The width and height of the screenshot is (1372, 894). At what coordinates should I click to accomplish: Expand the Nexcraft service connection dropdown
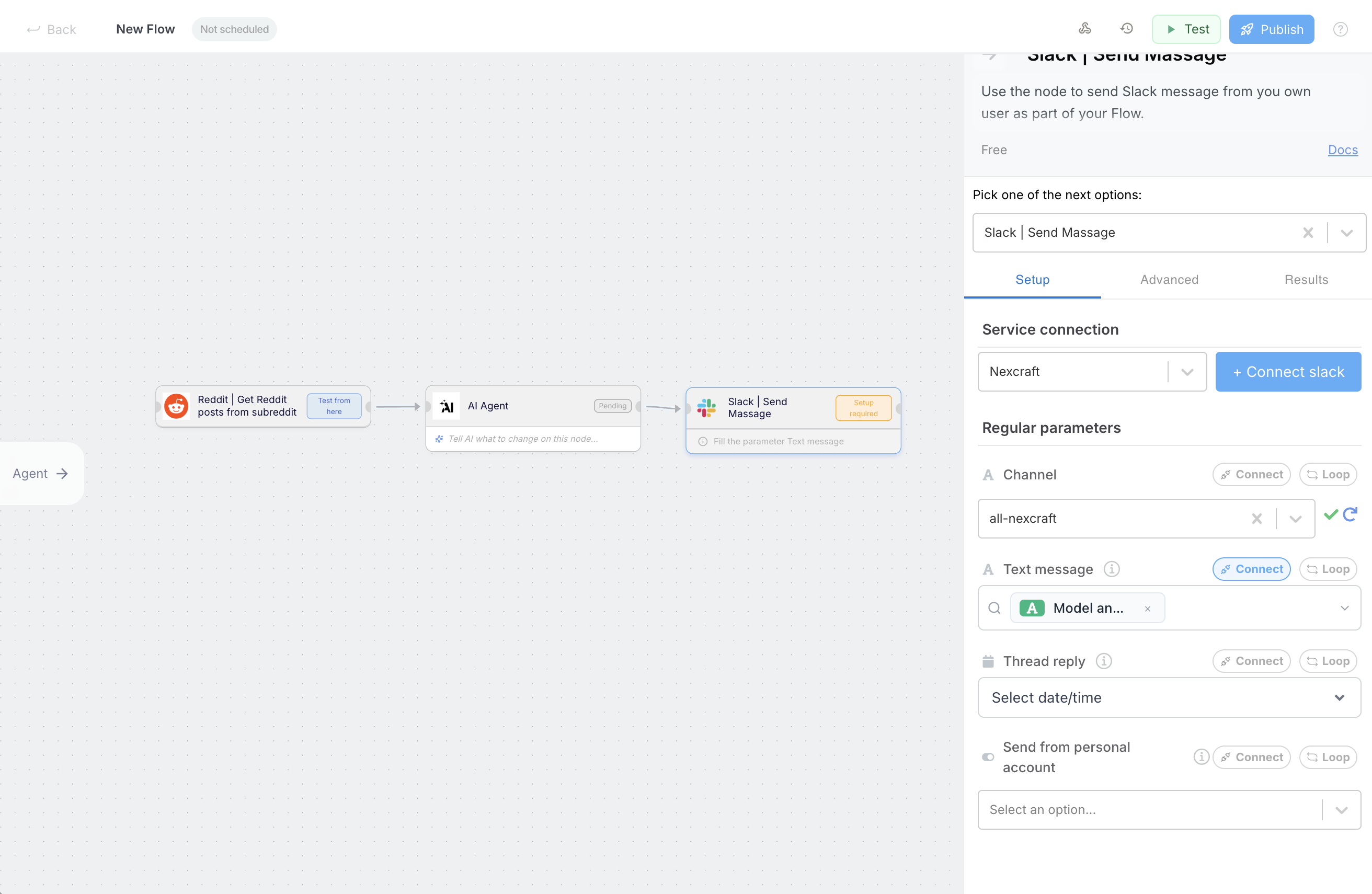pyautogui.click(x=1187, y=372)
